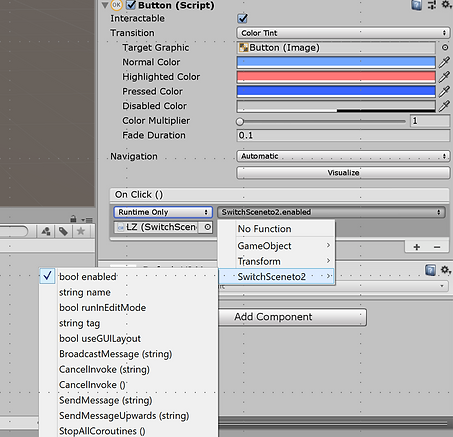Click Target Graphic Button (Image) field
This screenshot has height=437, width=453.
[x=336, y=48]
